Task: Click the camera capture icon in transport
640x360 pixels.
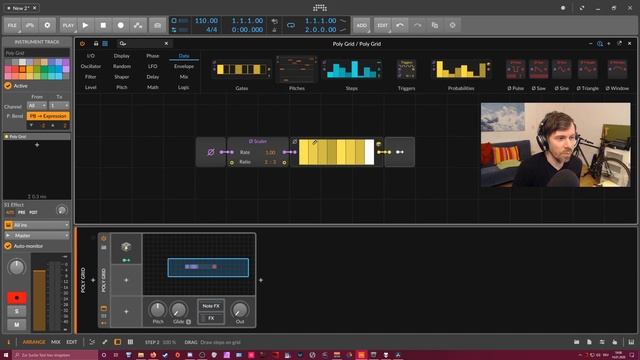Action: [x=158, y=25]
